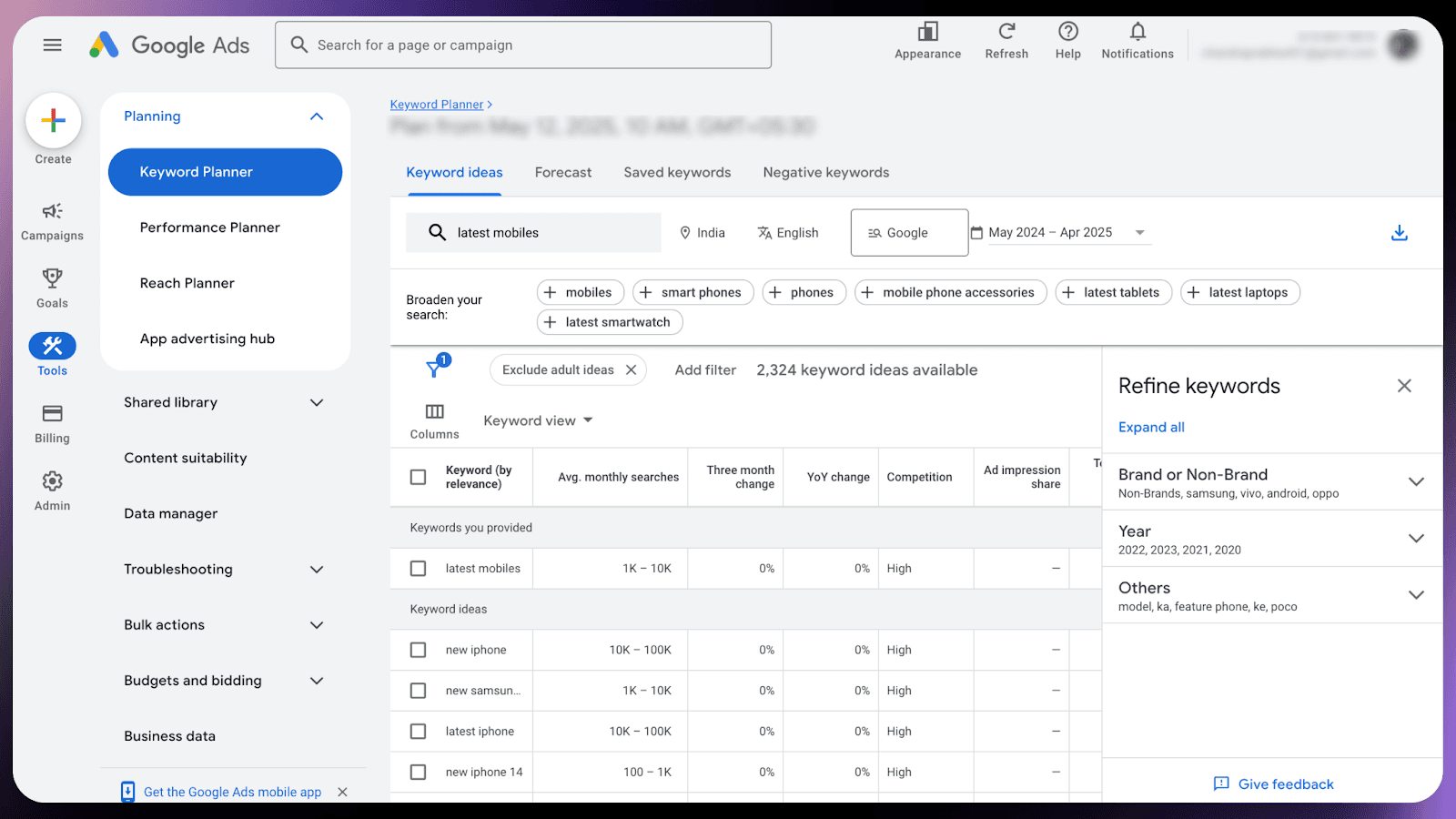The height and width of the screenshot is (819, 1456).
Task: Click Expand all in Refine keywords
Action: pyautogui.click(x=1151, y=427)
